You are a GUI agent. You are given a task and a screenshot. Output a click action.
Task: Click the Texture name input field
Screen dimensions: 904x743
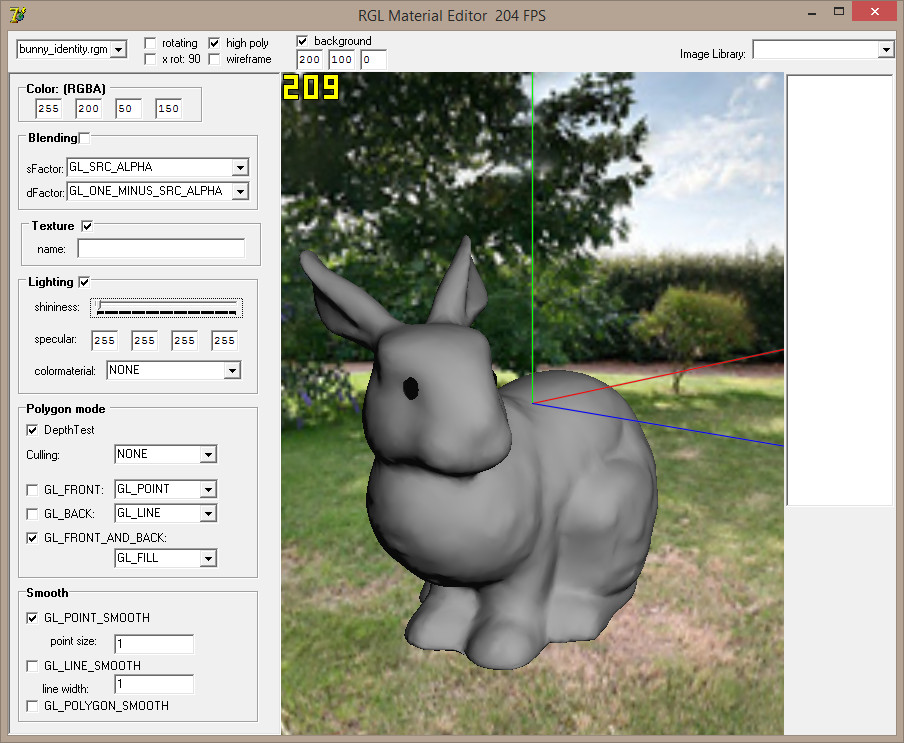click(x=161, y=248)
